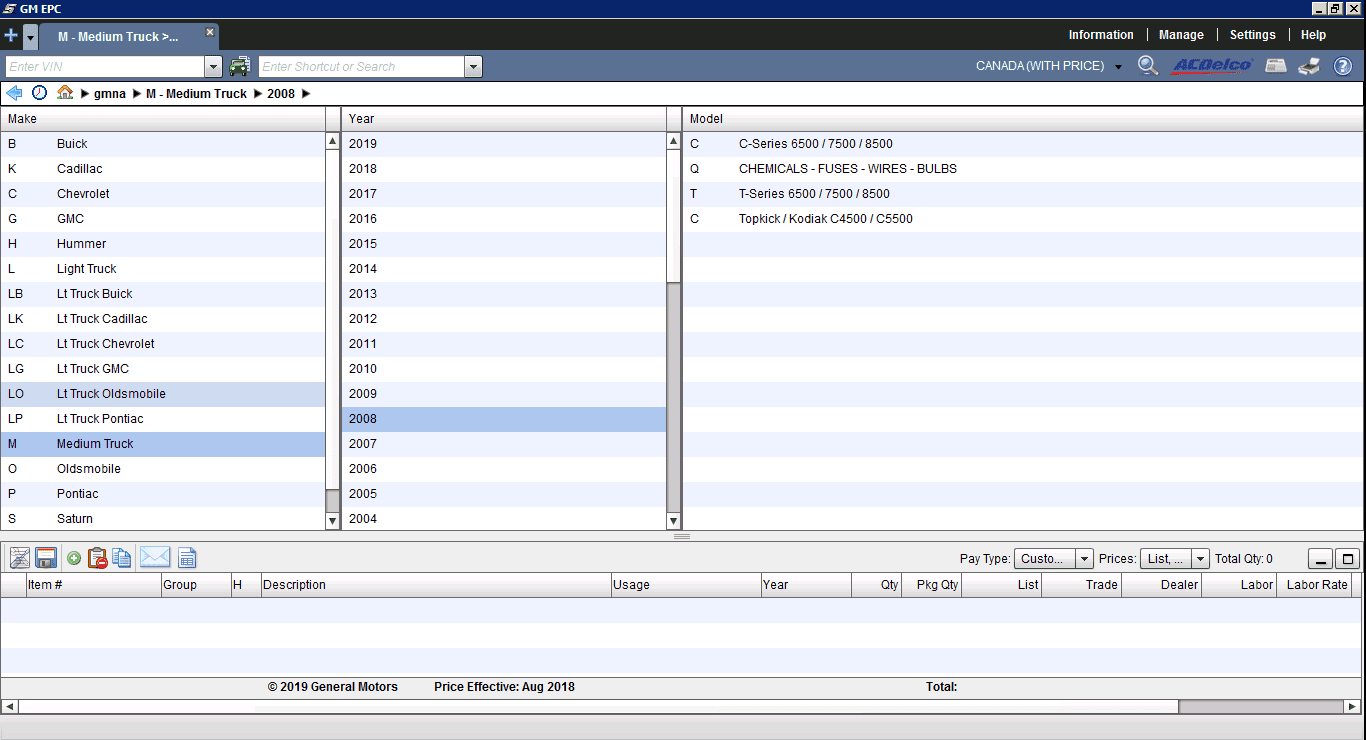Expand the arrow after 2008 in breadcrumb
Image resolution: width=1366 pixels, height=740 pixels.
(x=306, y=94)
